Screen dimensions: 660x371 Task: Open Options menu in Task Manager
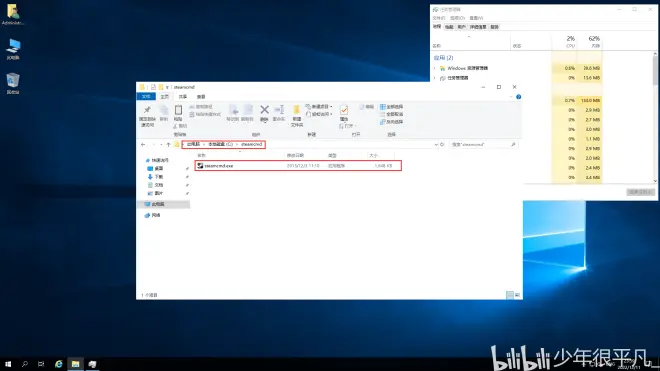pyautogui.click(x=458, y=18)
